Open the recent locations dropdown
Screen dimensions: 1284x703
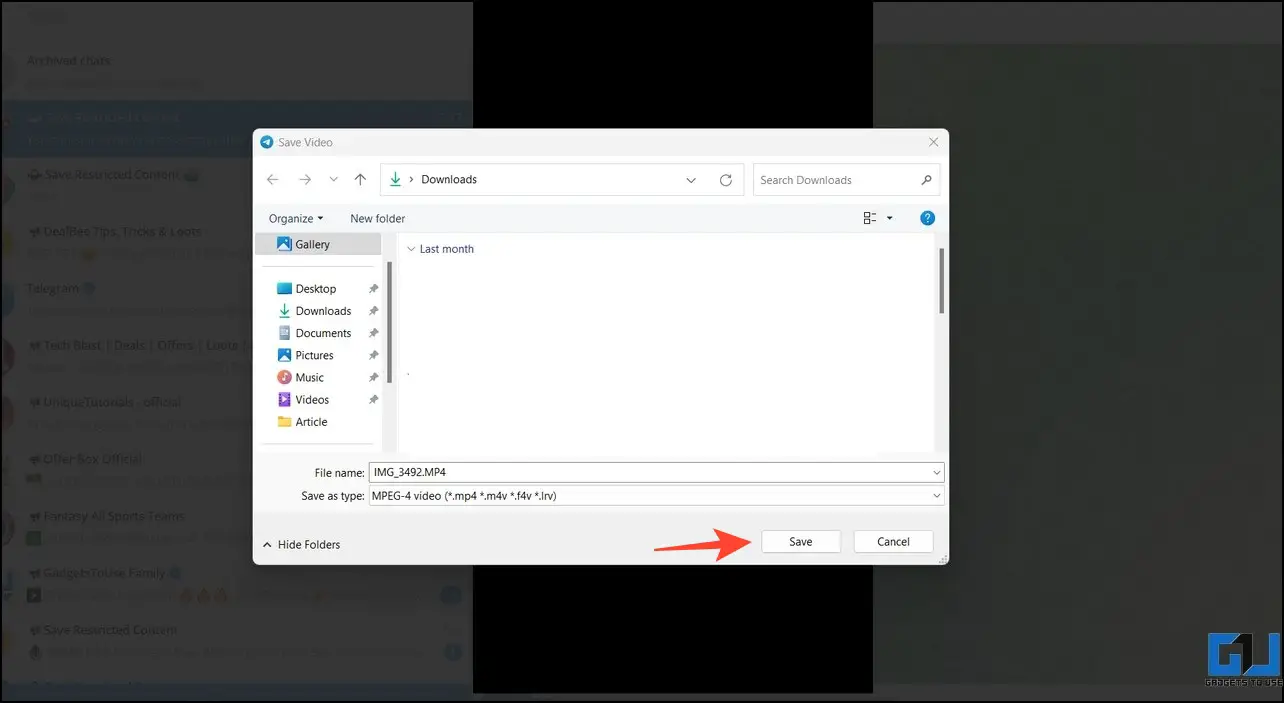[334, 180]
